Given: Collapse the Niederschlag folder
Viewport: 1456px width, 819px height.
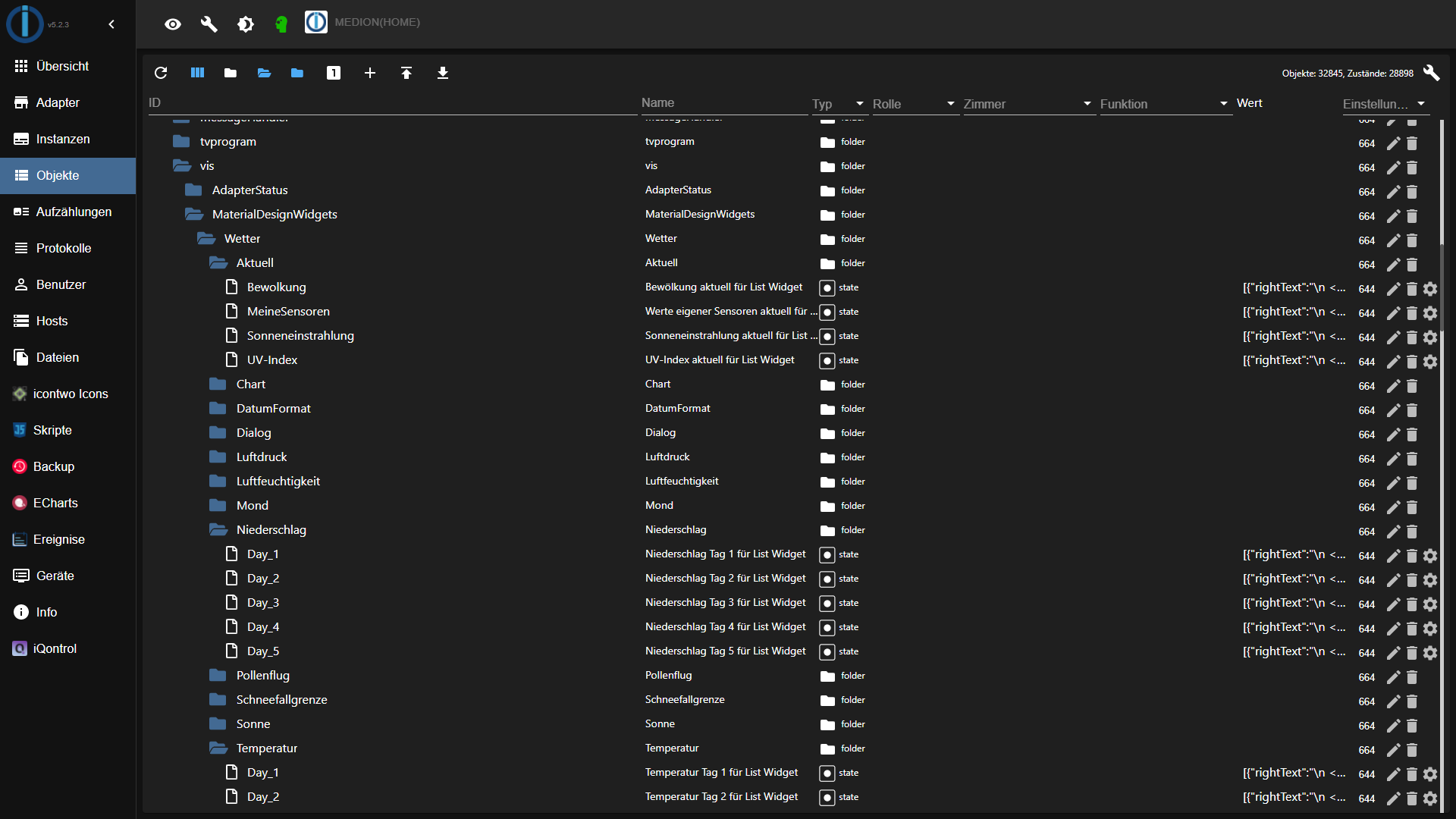Looking at the screenshot, I should tap(218, 529).
